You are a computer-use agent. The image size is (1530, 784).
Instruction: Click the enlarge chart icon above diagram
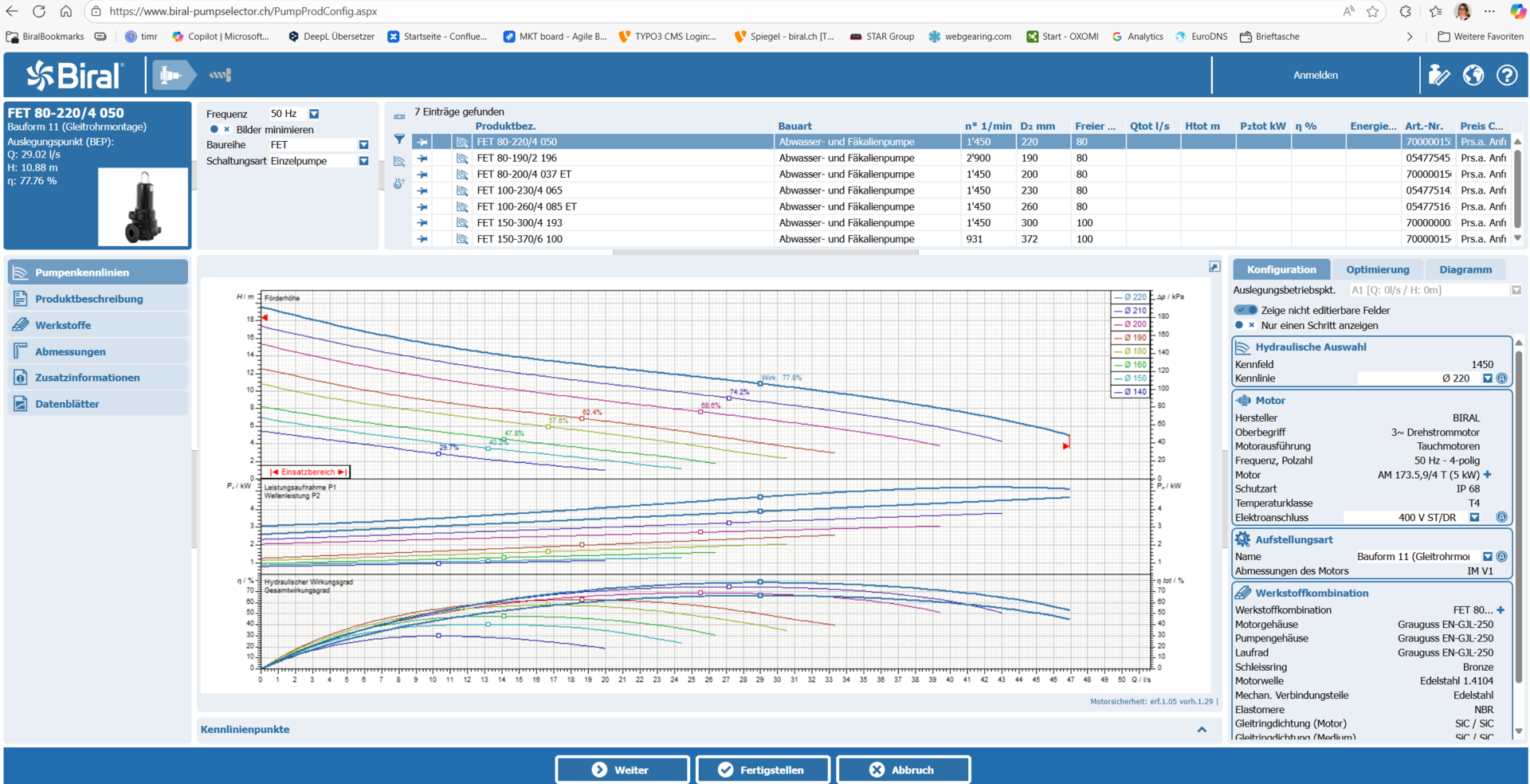(x=1214, y=267)
